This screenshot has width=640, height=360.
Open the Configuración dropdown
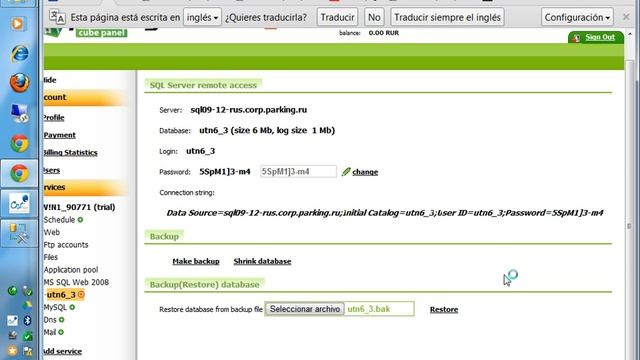(577, 17)
